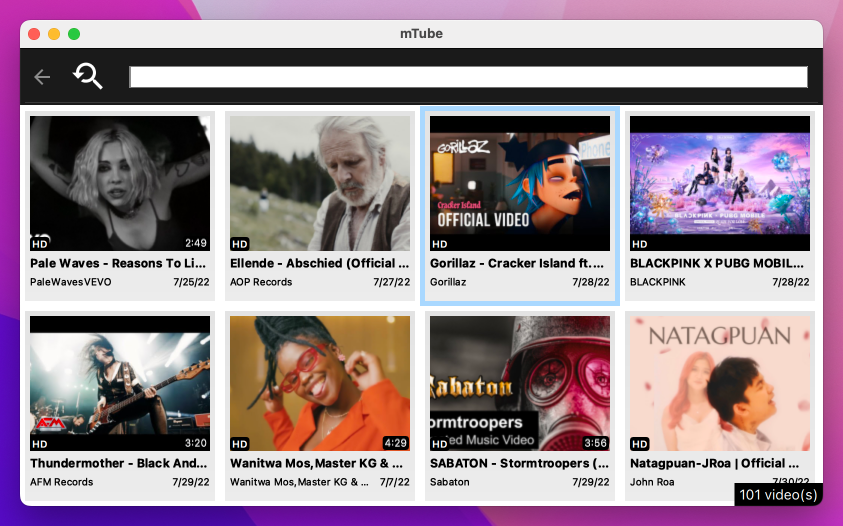Open the Ellende Abschied video thumbnail
The height and width of the screenshot is (526, 843).
320,183
